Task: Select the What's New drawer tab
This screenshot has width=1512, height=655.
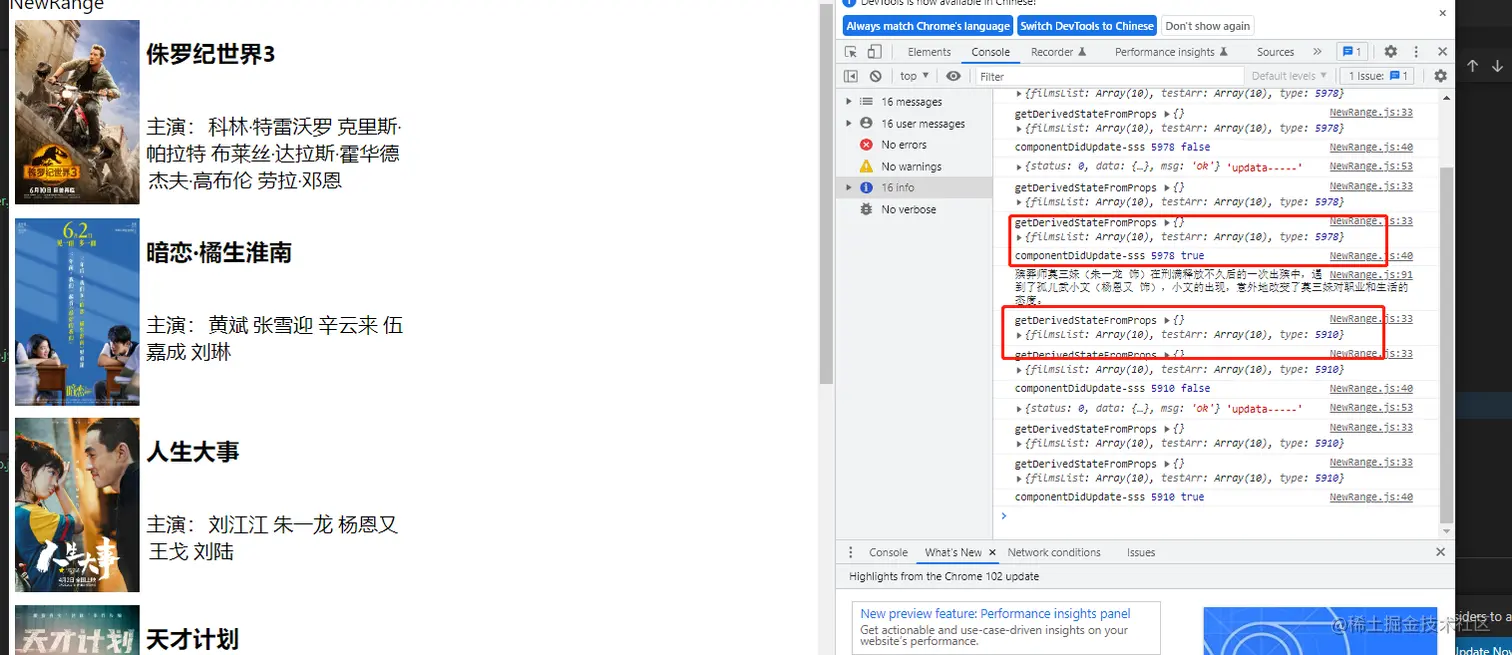Action: pyautogui.click(x=953, y=552)
